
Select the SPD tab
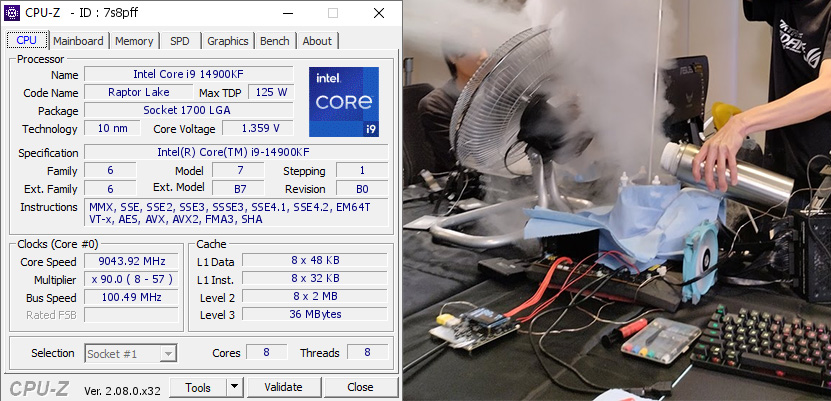[180, 41]
